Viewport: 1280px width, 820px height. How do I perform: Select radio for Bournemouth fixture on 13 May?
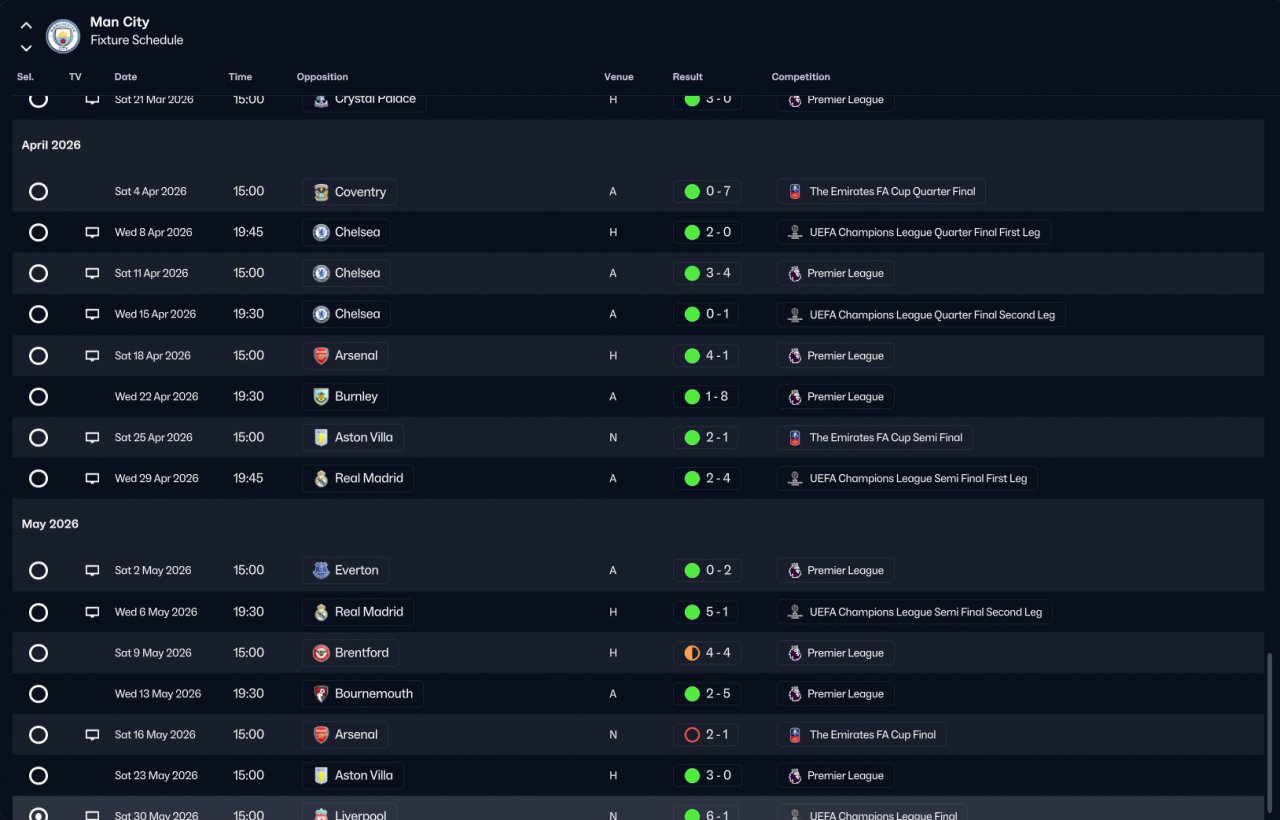38,694
